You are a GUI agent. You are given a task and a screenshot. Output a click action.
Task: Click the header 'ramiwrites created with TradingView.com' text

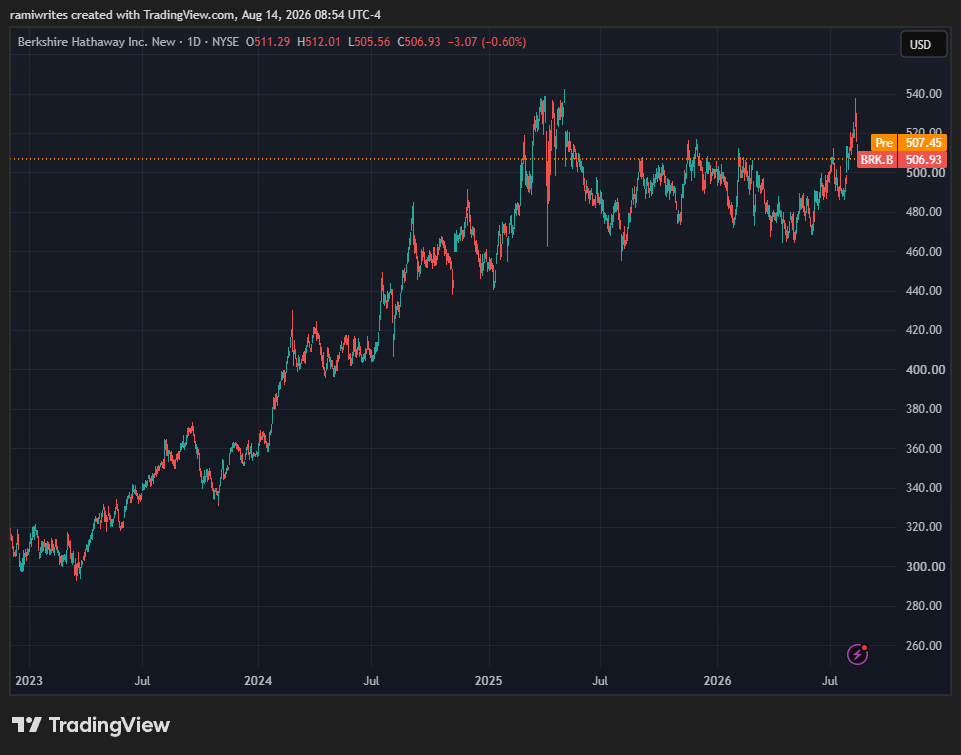point(123,15)
